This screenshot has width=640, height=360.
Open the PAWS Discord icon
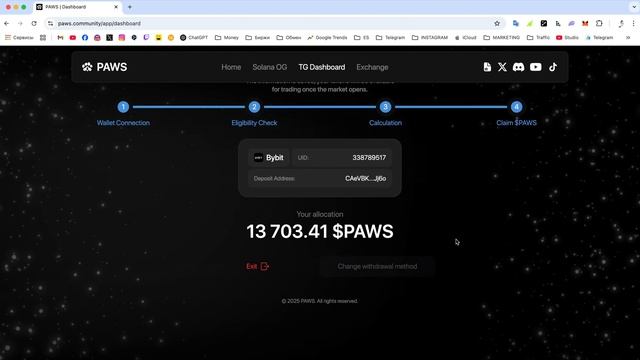[x=518, y=67]
